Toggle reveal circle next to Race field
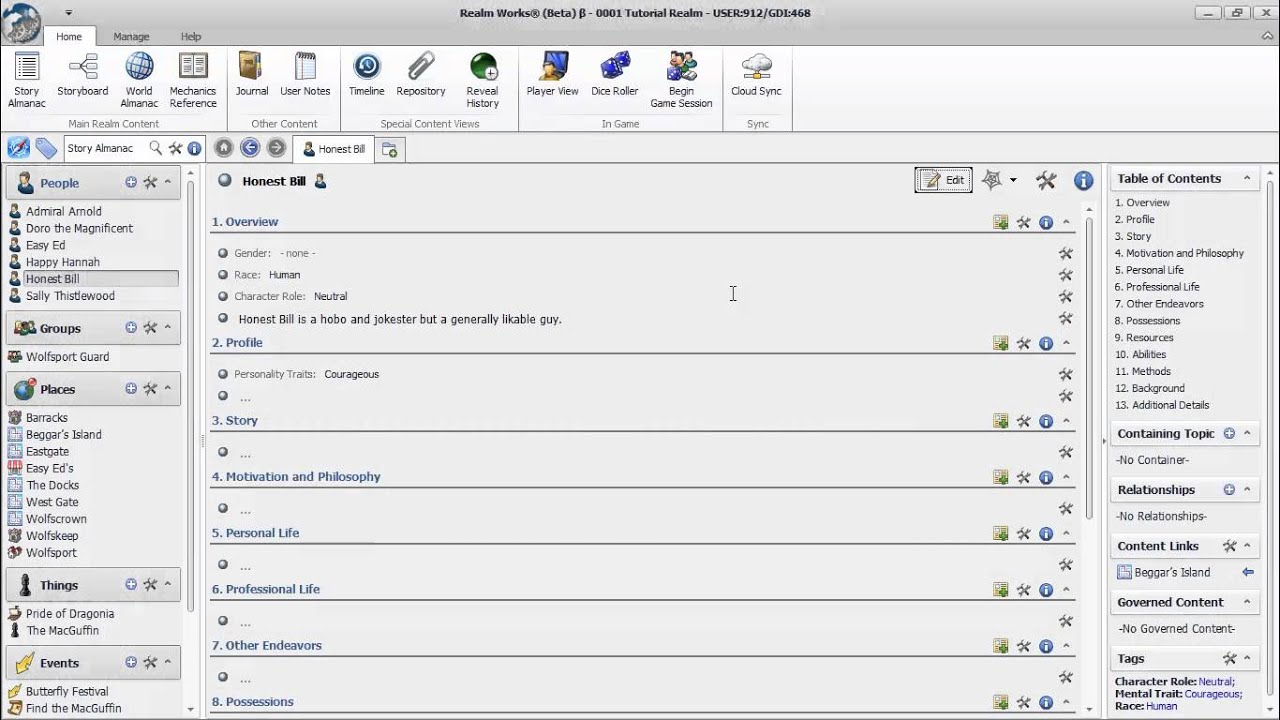Viewport: 1280px width, 720px height. point(223,275)
